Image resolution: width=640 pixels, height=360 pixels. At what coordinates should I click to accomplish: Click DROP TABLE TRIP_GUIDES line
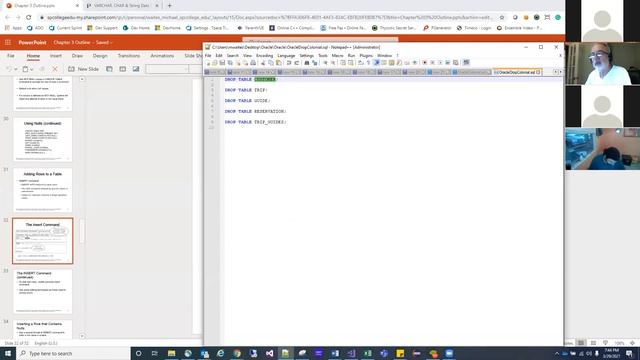click(x=256, y=122)
